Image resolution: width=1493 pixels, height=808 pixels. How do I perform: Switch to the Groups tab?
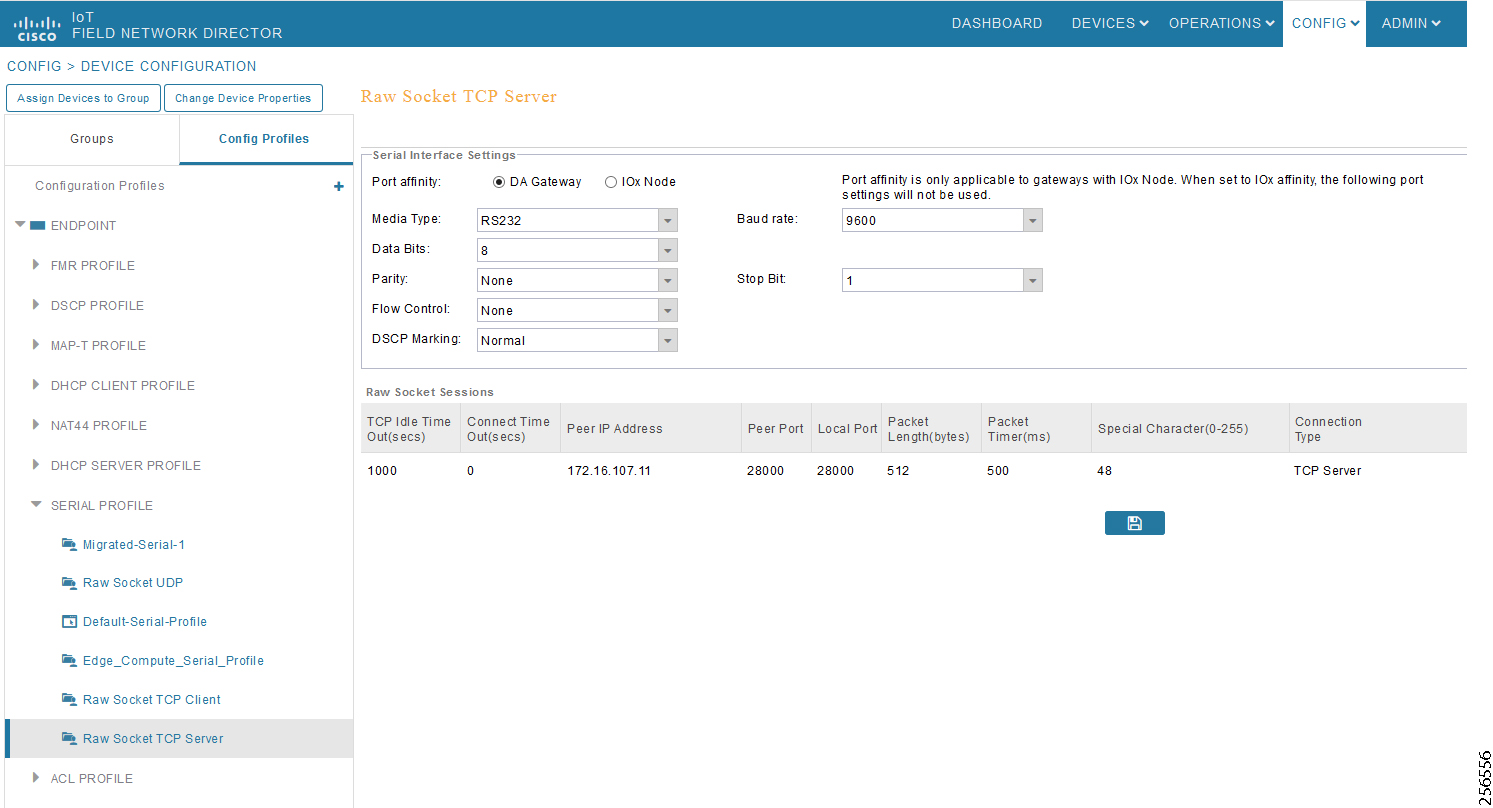coord(92,139)
